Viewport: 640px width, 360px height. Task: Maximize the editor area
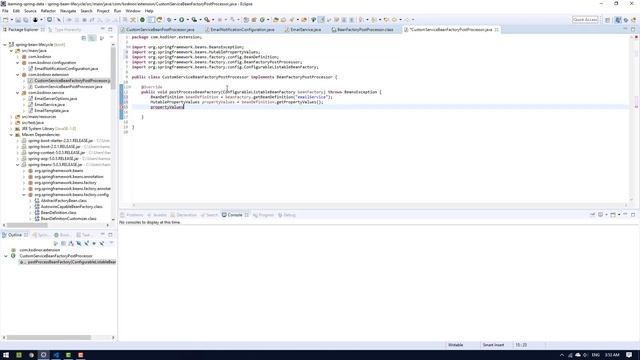point(633,29)
